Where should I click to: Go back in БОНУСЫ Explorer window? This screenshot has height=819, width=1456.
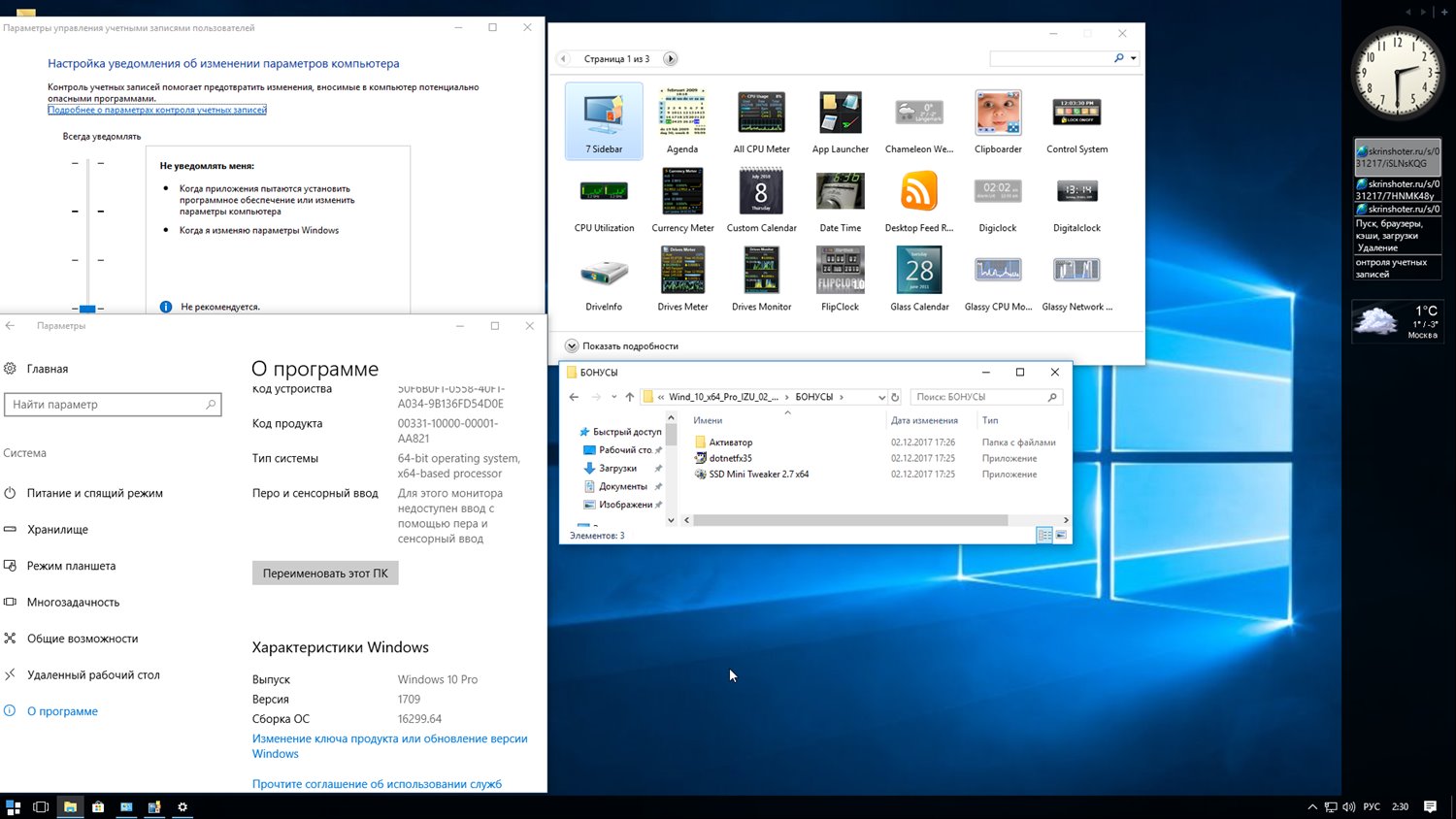click(x=575, y=397)
